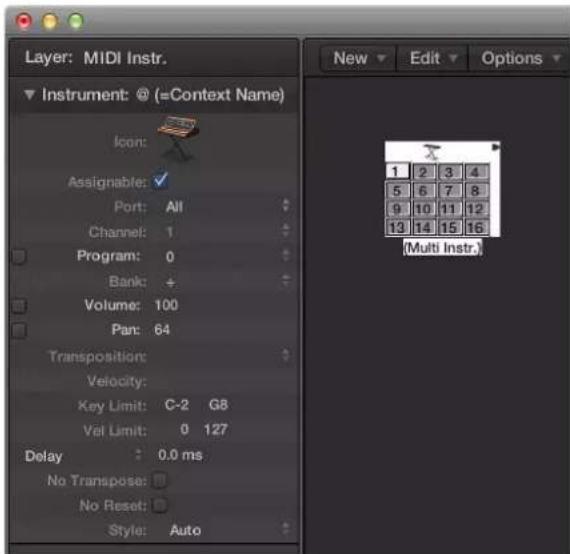Click the Style value Auto
570x554 pixels.
(x=185, y=530)
